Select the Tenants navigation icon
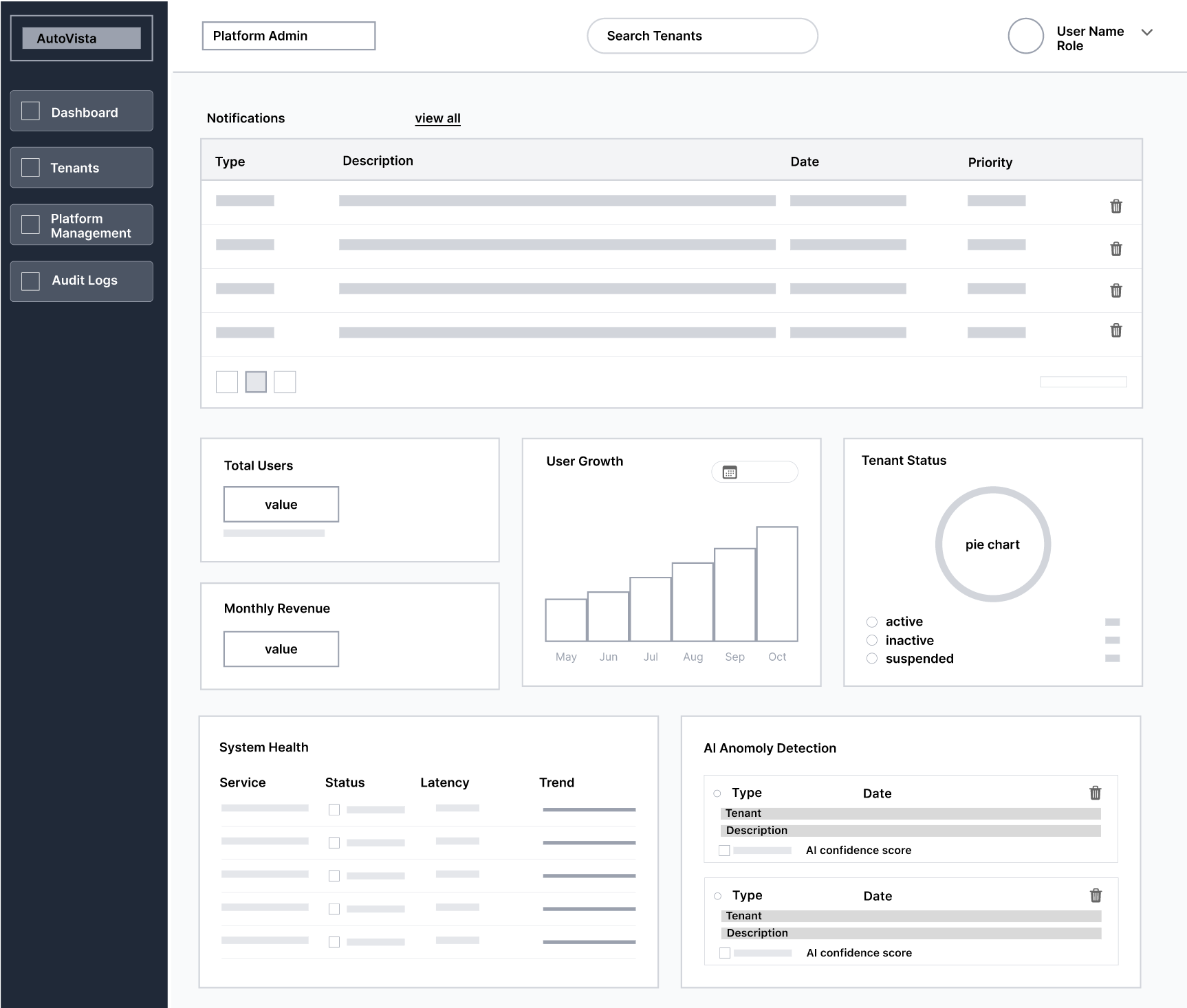Viewport: 1187px width, 1008px height. point(30,167)
